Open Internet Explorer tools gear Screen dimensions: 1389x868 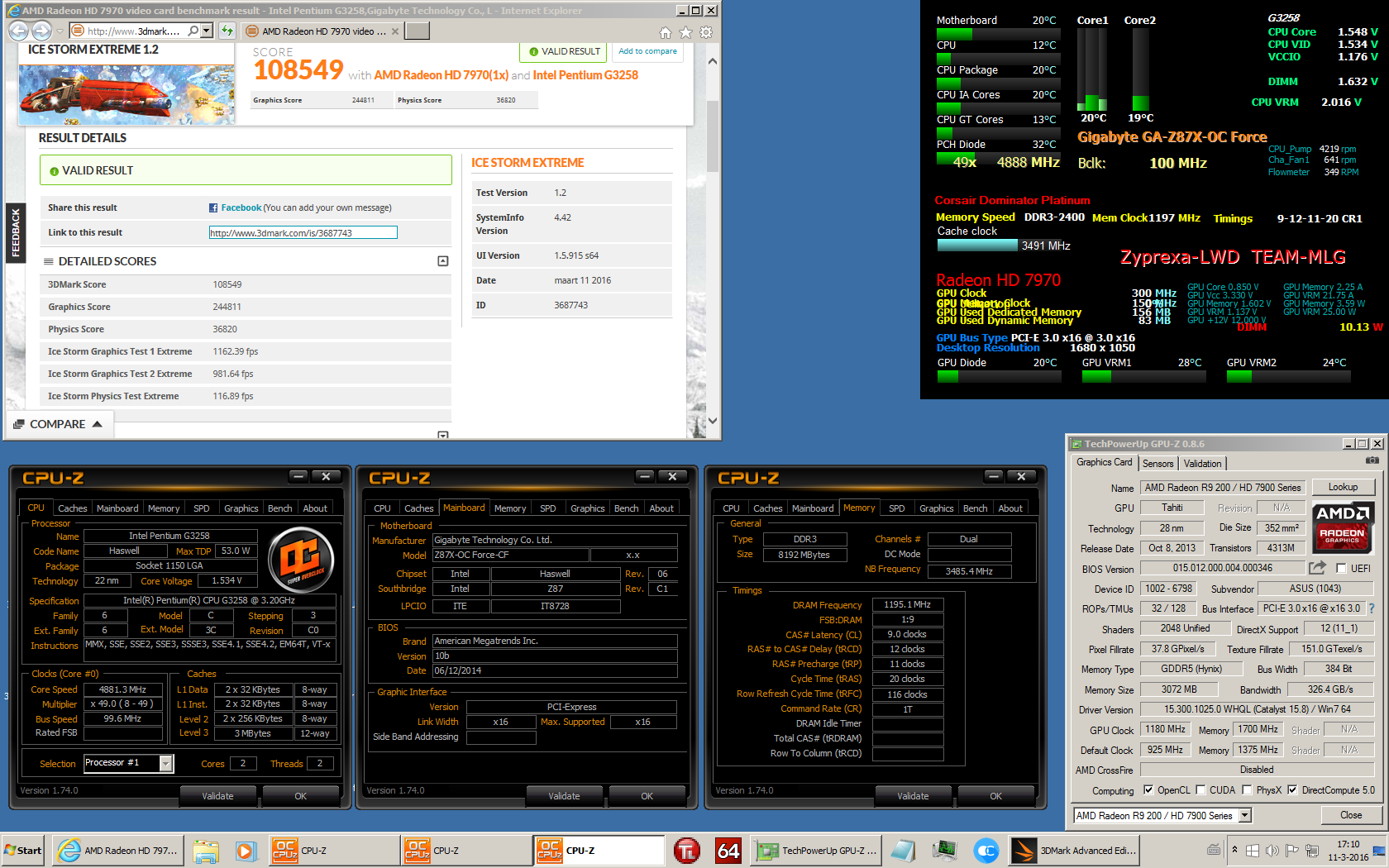tap(705, 32)
